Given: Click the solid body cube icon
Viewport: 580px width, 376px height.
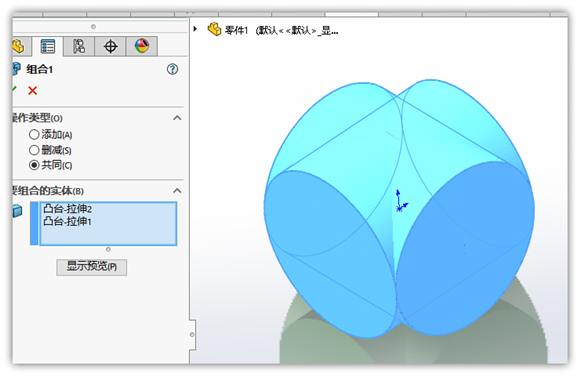Looking at the screenshot, I should click(17, 211).
